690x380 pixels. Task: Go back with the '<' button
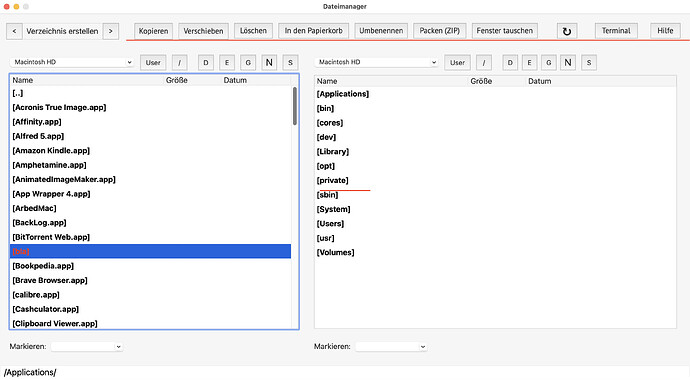tap(14, 31)
